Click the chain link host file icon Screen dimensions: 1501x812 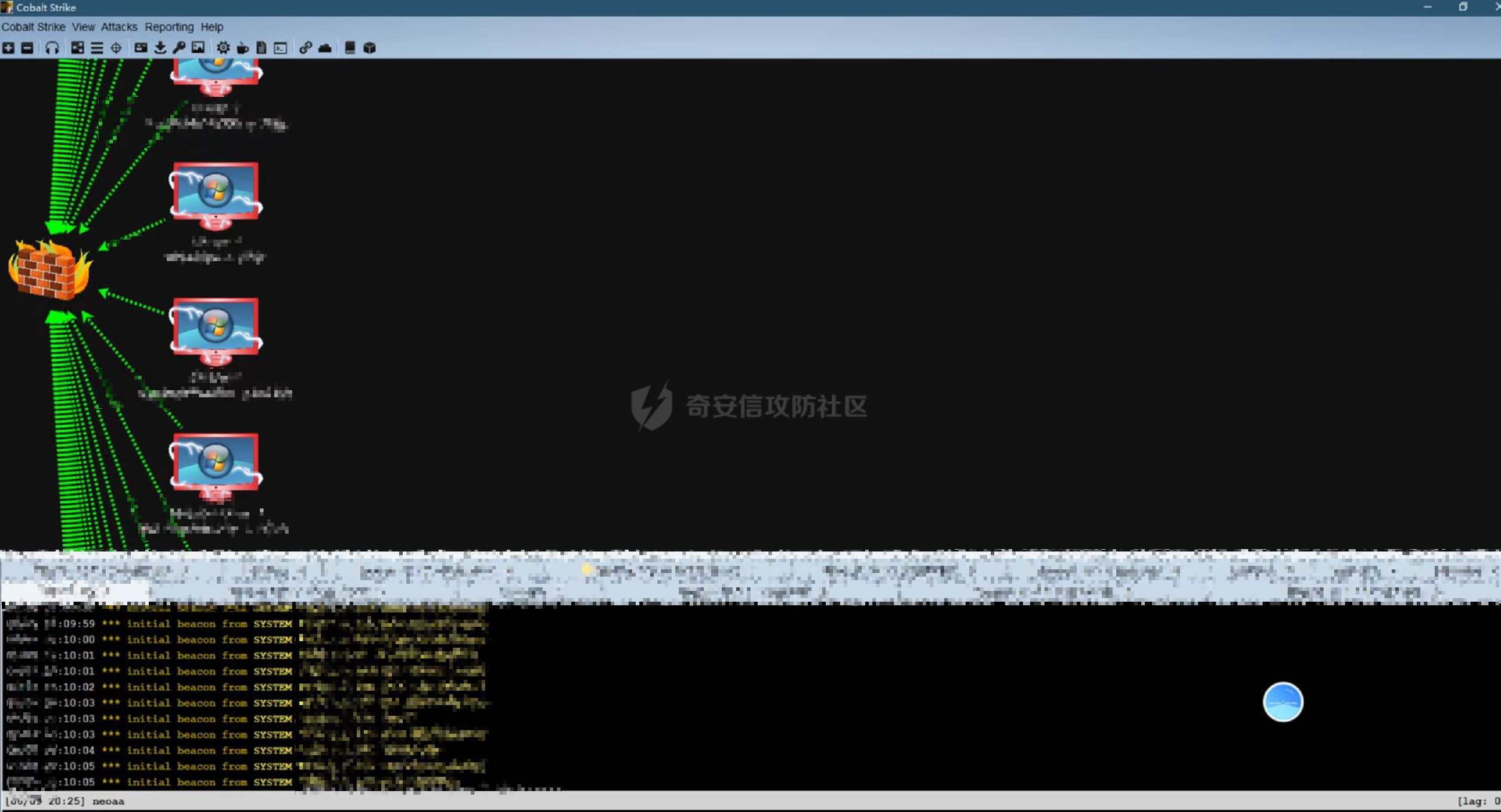click(x=305, y=48)
